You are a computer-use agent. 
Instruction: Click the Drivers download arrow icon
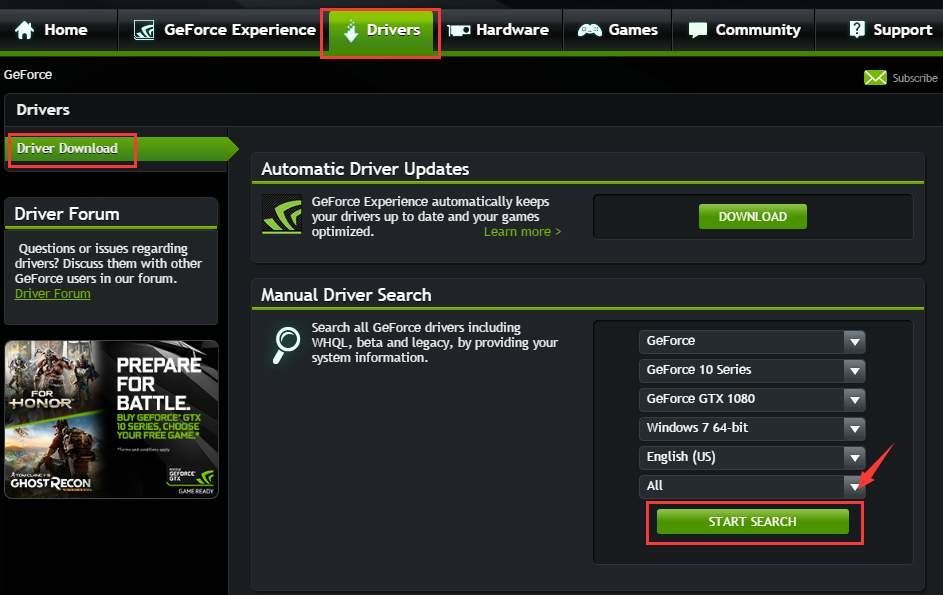click(x=351, y=30)
